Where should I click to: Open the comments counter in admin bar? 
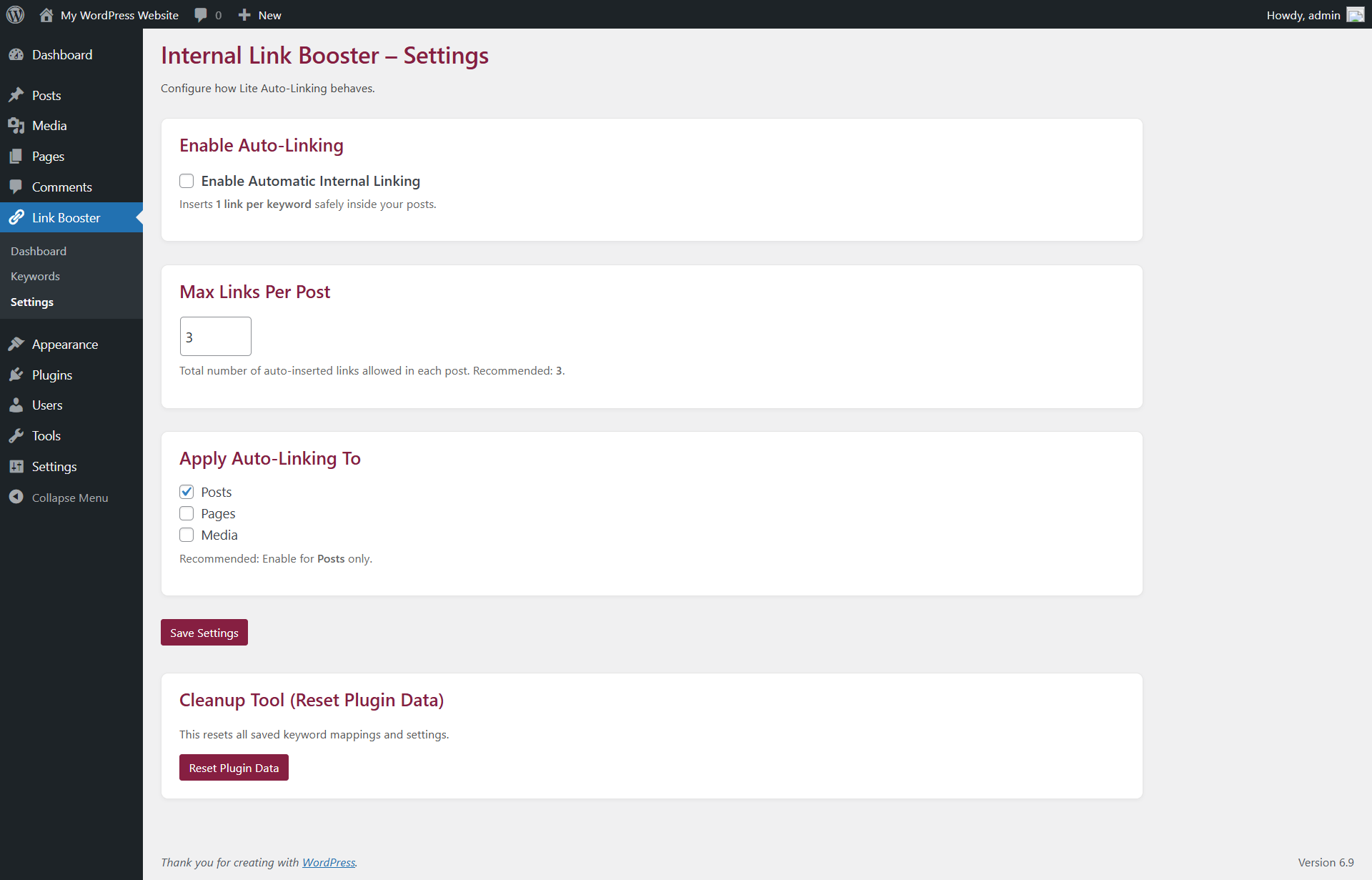(x=207, y=14)
